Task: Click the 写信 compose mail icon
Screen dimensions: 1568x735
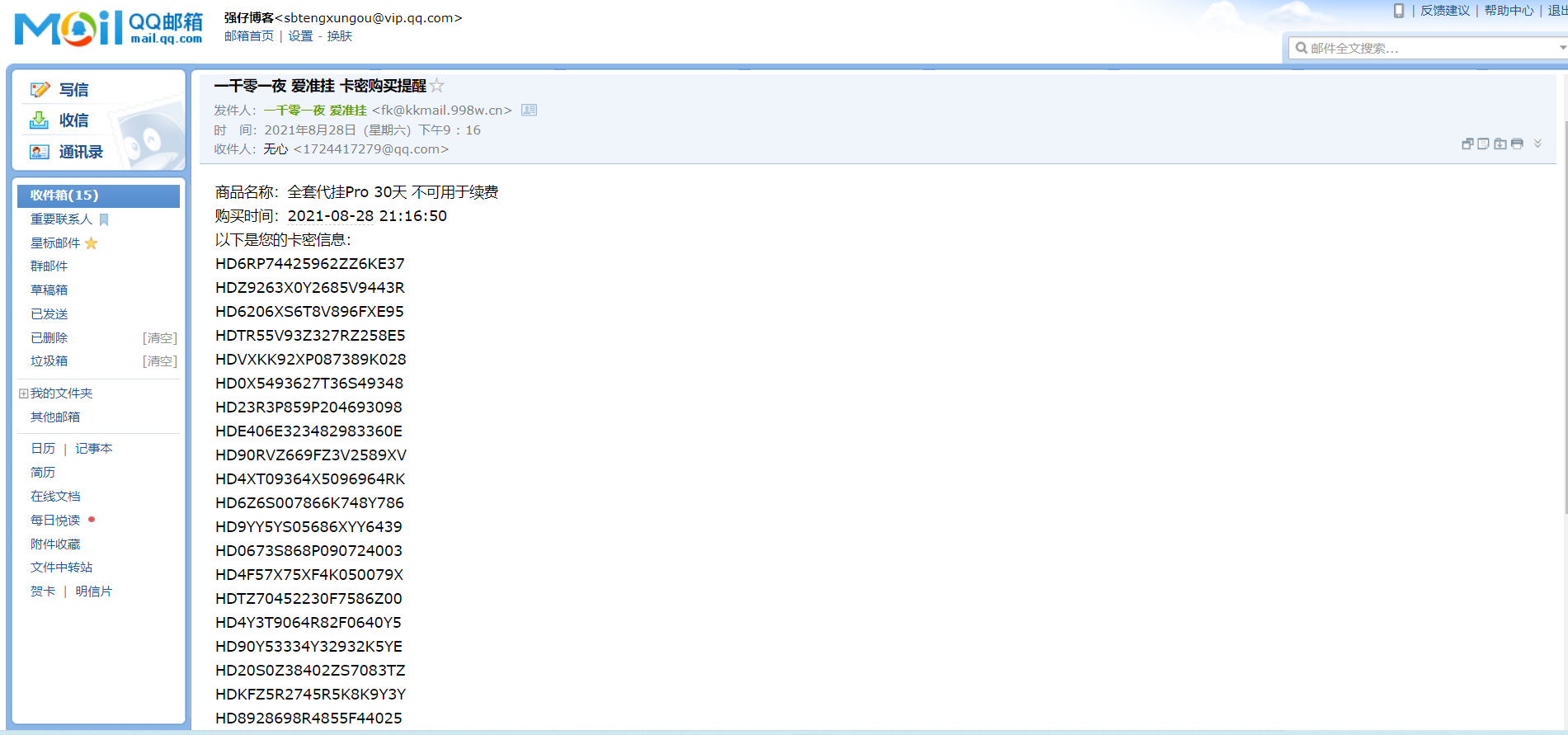Action: click(40, 90)
